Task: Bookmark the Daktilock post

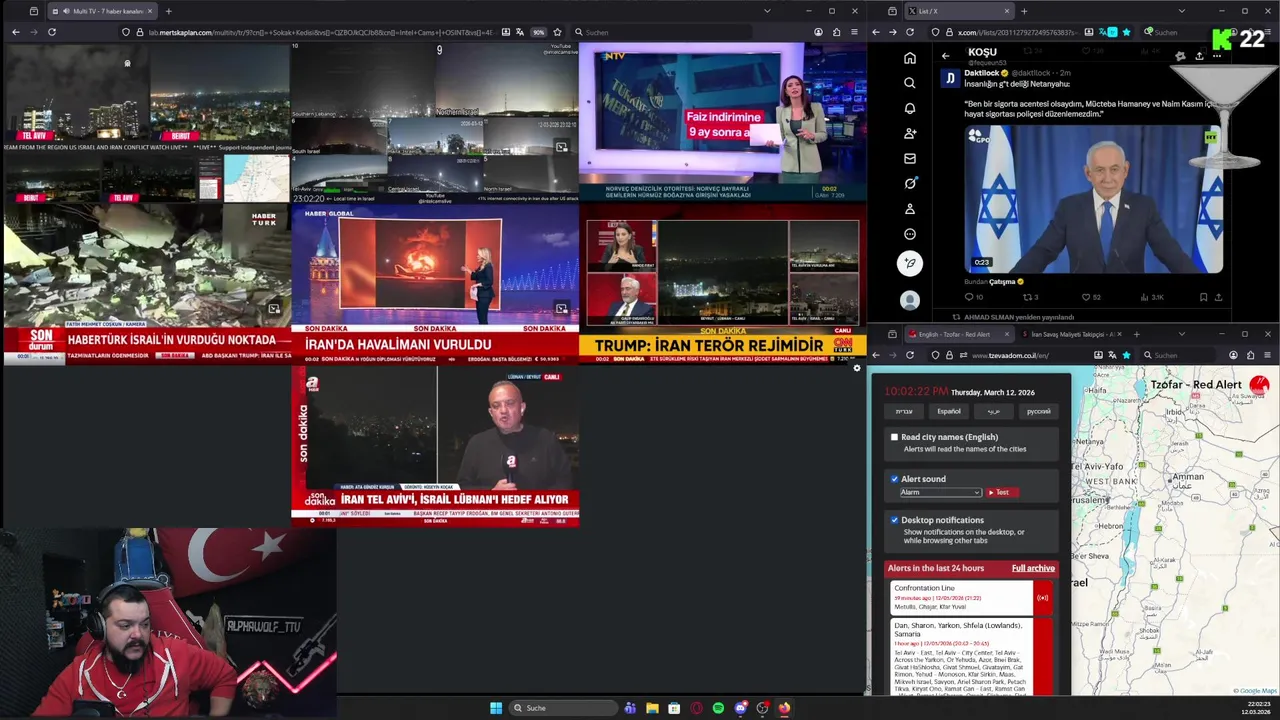Action: 1202,297
